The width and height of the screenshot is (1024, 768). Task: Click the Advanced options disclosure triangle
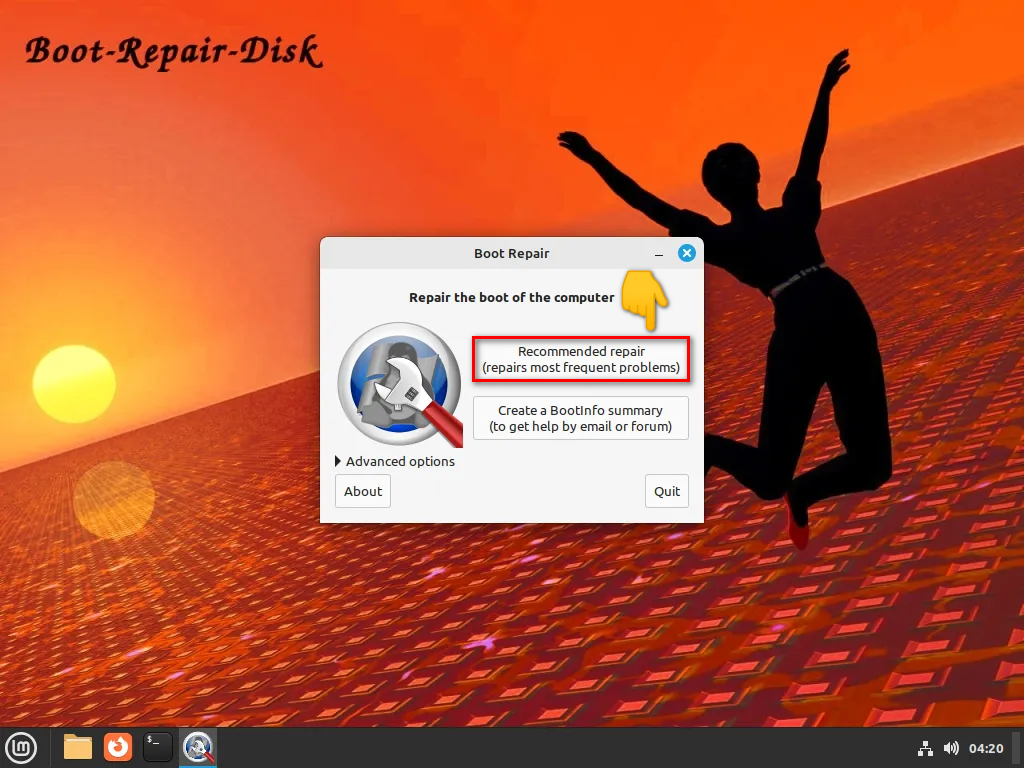337,461
